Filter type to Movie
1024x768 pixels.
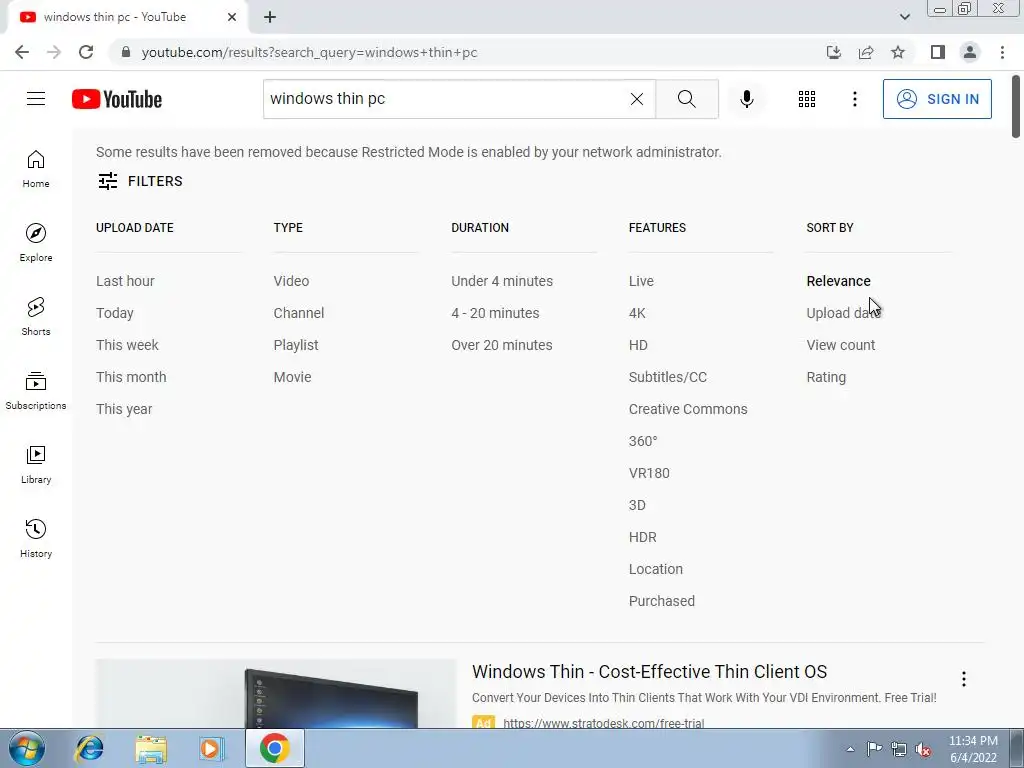(x=293, y=377)
